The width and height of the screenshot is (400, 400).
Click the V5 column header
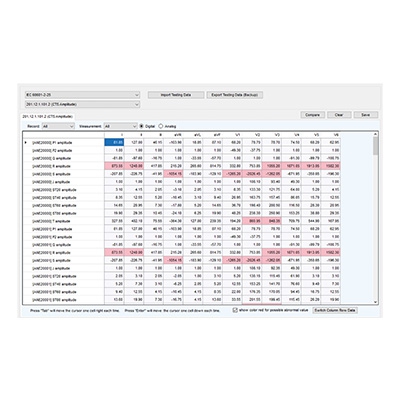point(311,135)
